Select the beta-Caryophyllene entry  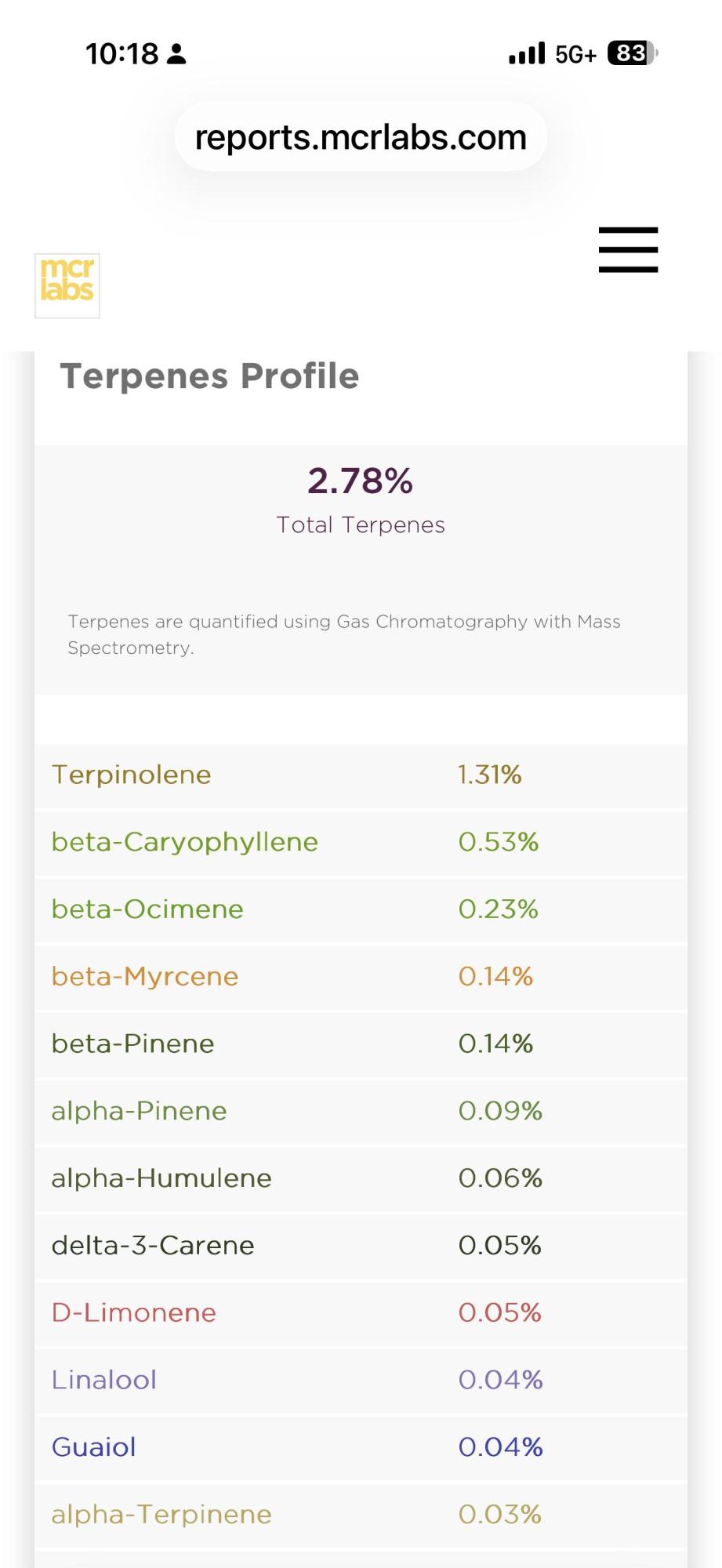(361, 843)
